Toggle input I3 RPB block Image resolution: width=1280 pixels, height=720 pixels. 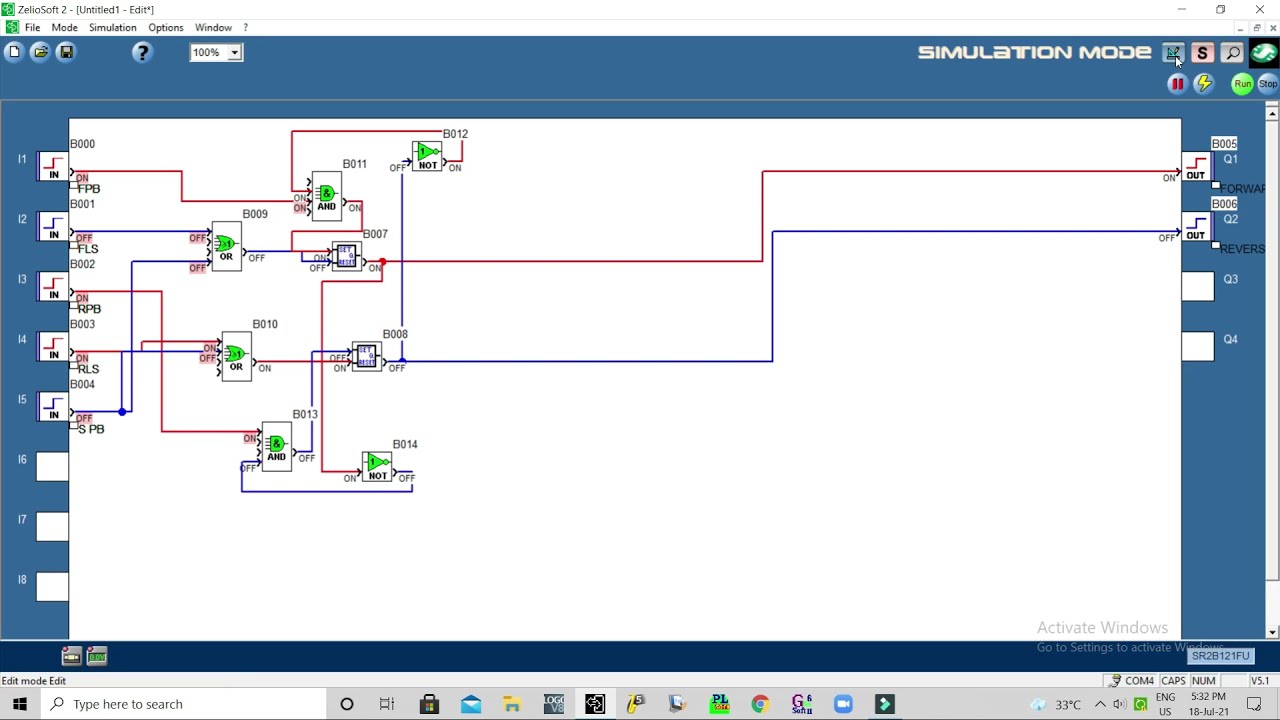53,287
